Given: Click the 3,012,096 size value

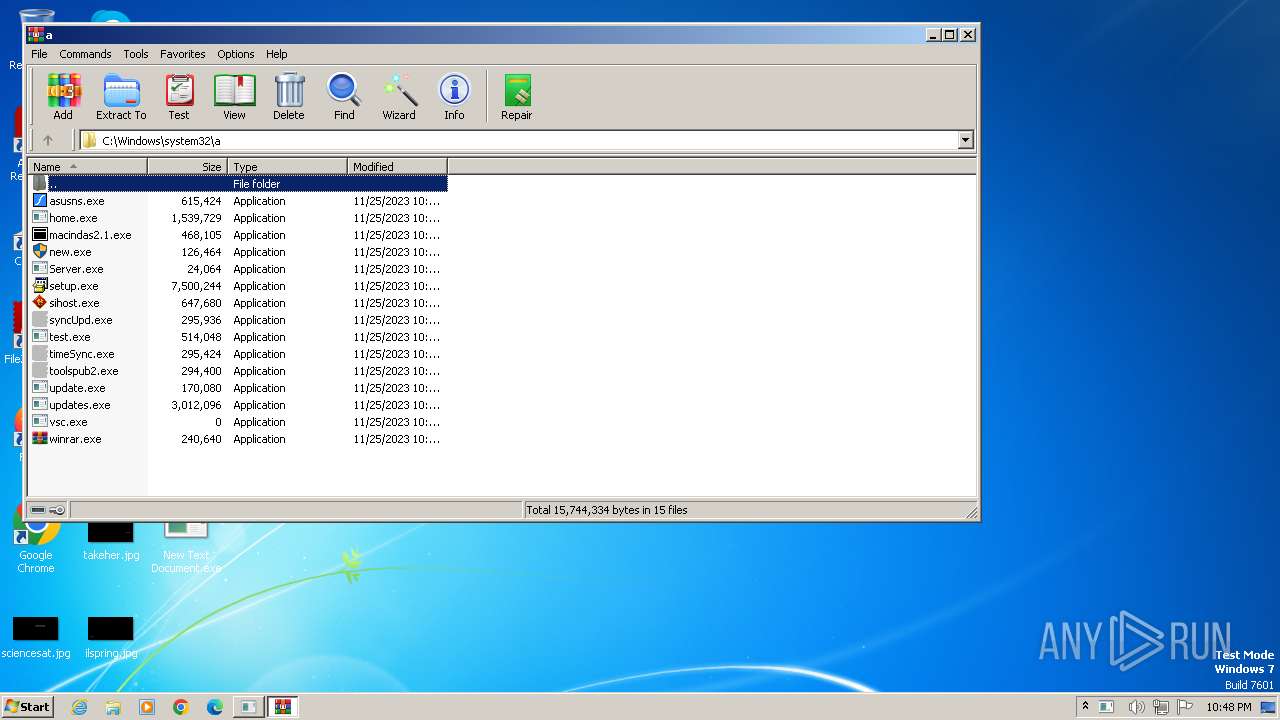Looking at the screenshot, I should [x=196, y=405].
